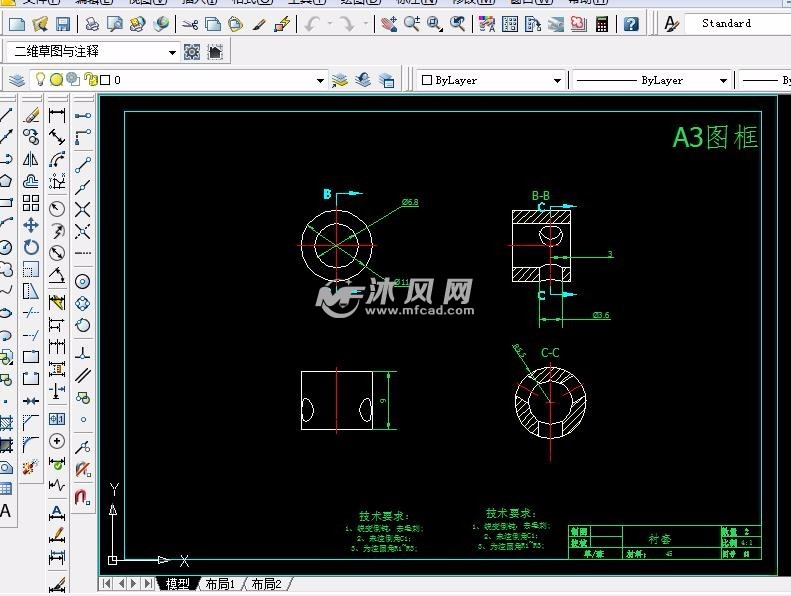This screenshot has height=596, width=791.
Task: Click the Array tool grid icon
Action: 31,203
